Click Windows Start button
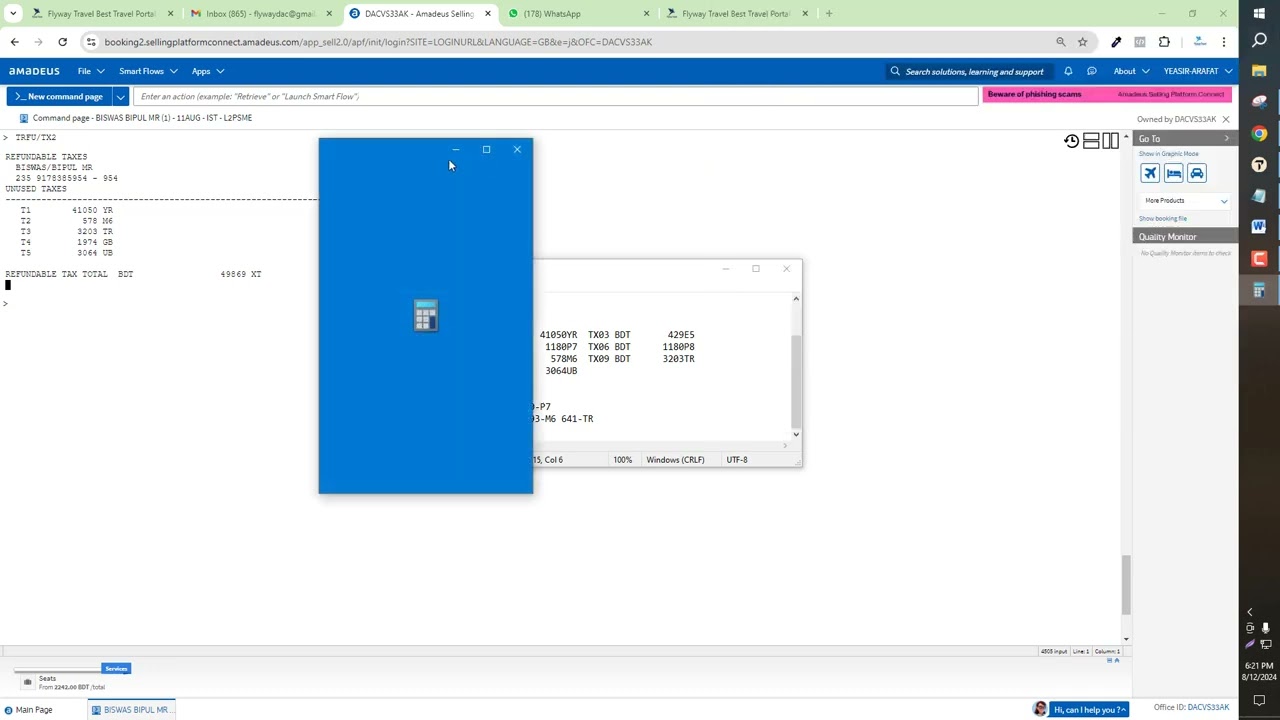 [1259, 12]
